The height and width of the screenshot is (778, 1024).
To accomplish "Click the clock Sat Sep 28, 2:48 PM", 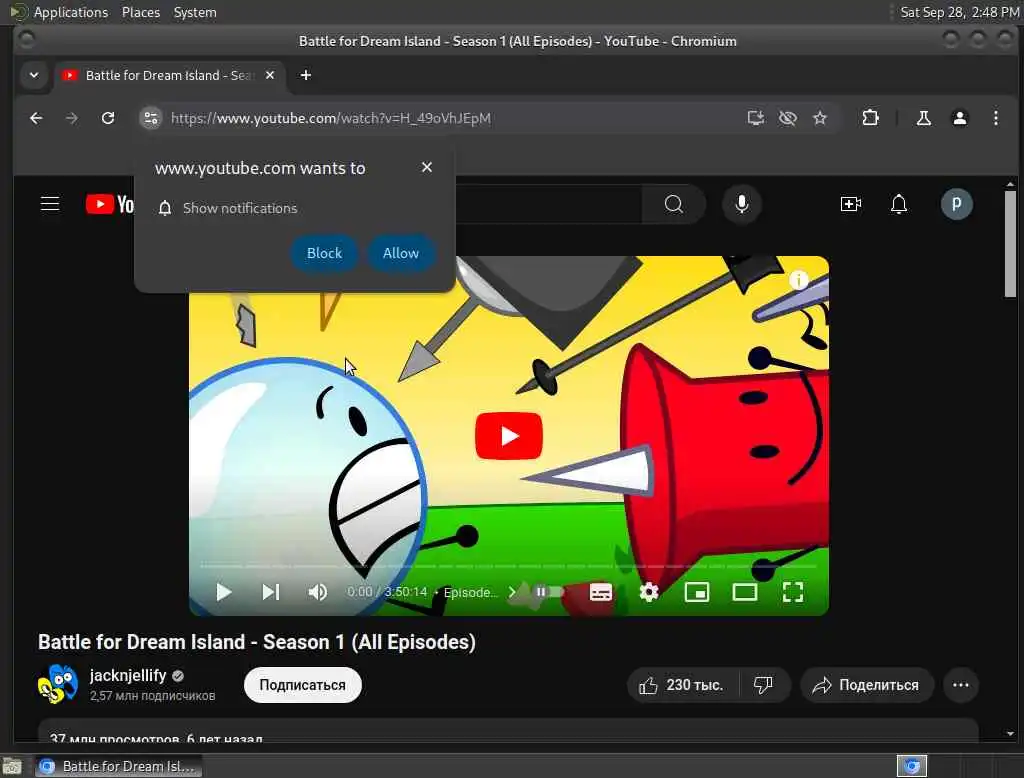I will tap(959, 12).
